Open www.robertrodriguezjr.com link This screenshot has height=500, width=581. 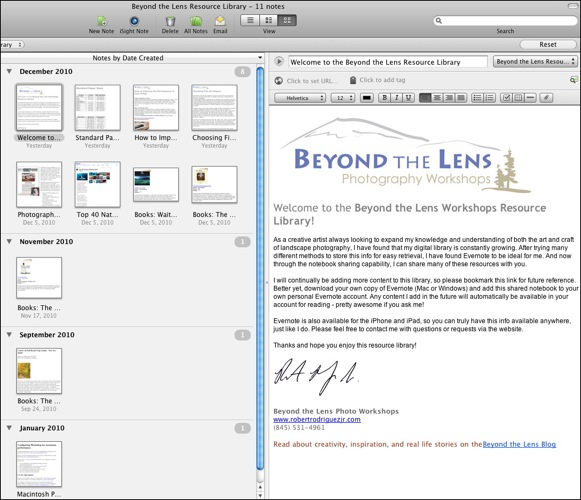[x=317, y=419]
